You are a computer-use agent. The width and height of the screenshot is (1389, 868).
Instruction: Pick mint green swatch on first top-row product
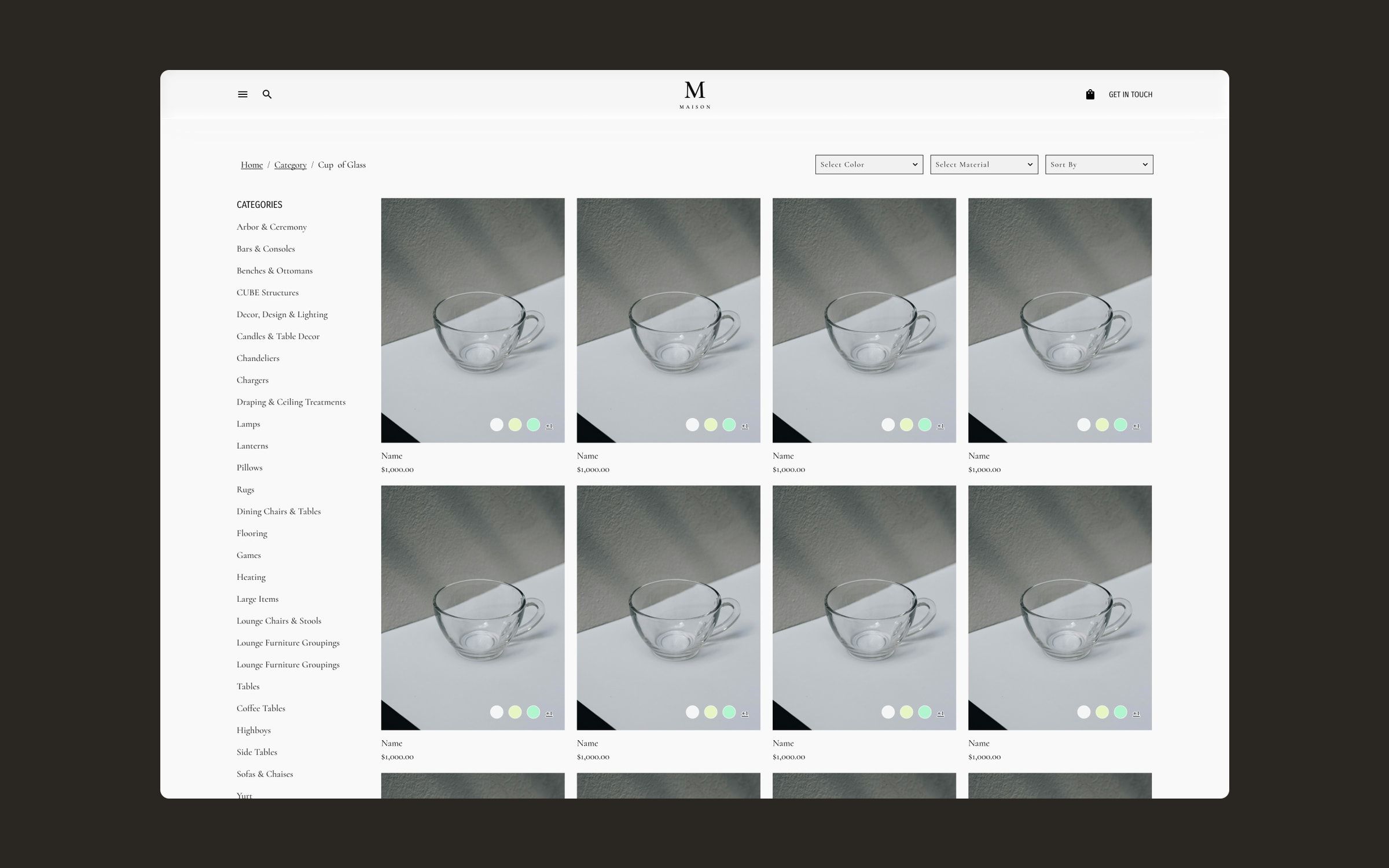click(533, 425)
